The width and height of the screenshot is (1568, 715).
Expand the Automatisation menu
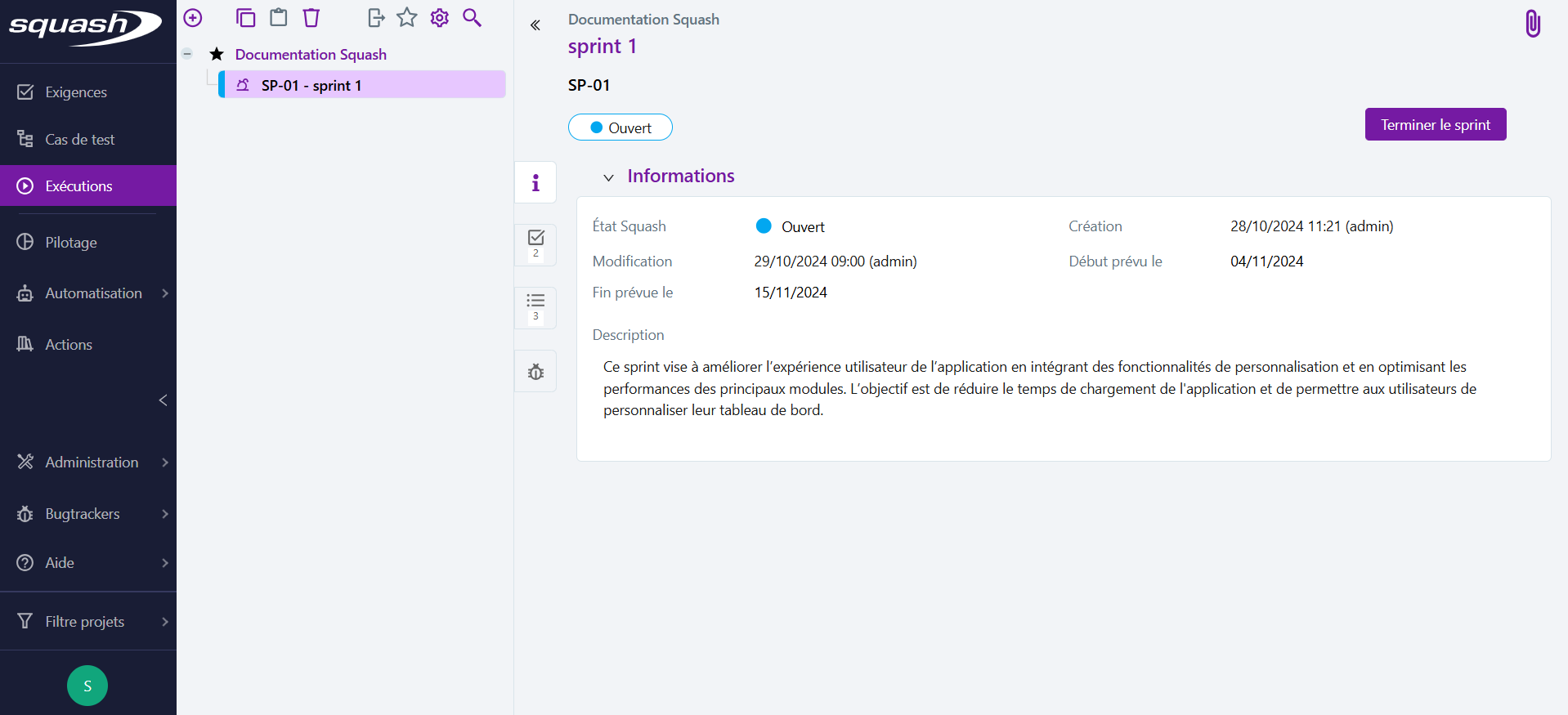click(88, 293)
